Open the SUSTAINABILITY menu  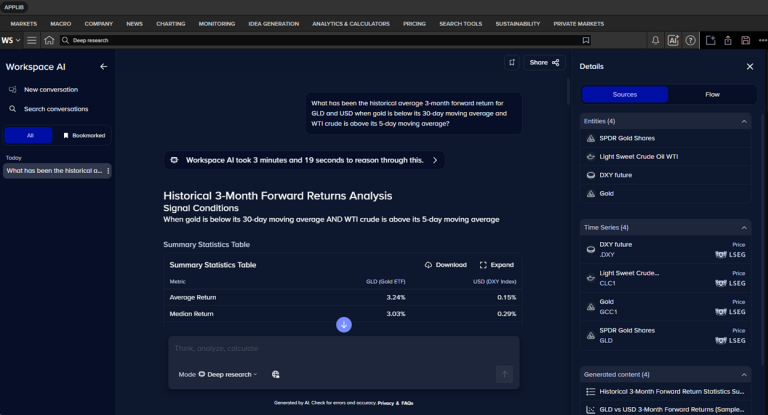518,24
